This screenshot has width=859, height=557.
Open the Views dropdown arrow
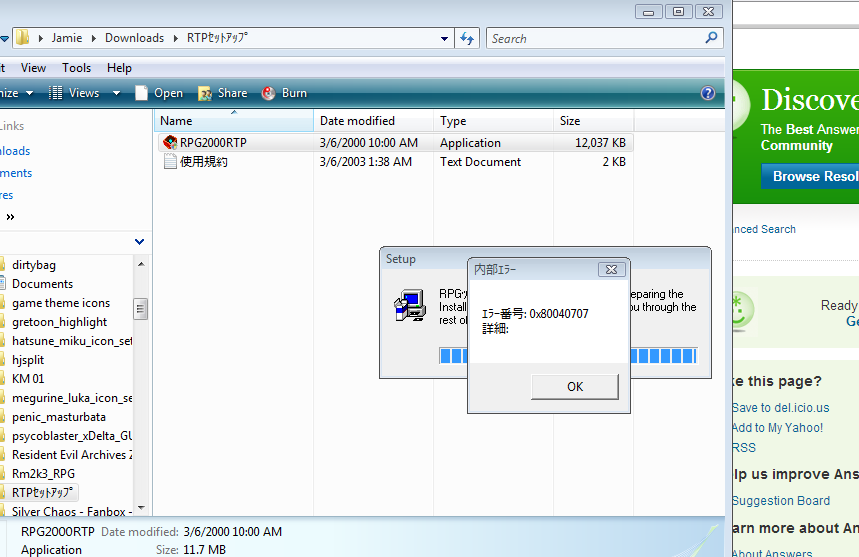[x=116, y=93]
